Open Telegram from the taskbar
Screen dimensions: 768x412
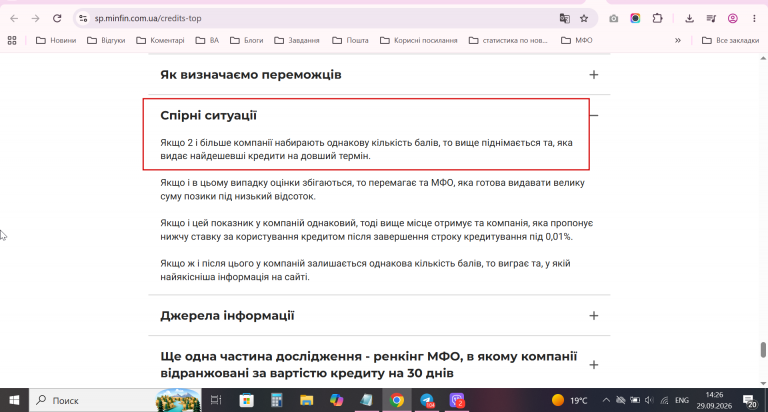[427, 400]
